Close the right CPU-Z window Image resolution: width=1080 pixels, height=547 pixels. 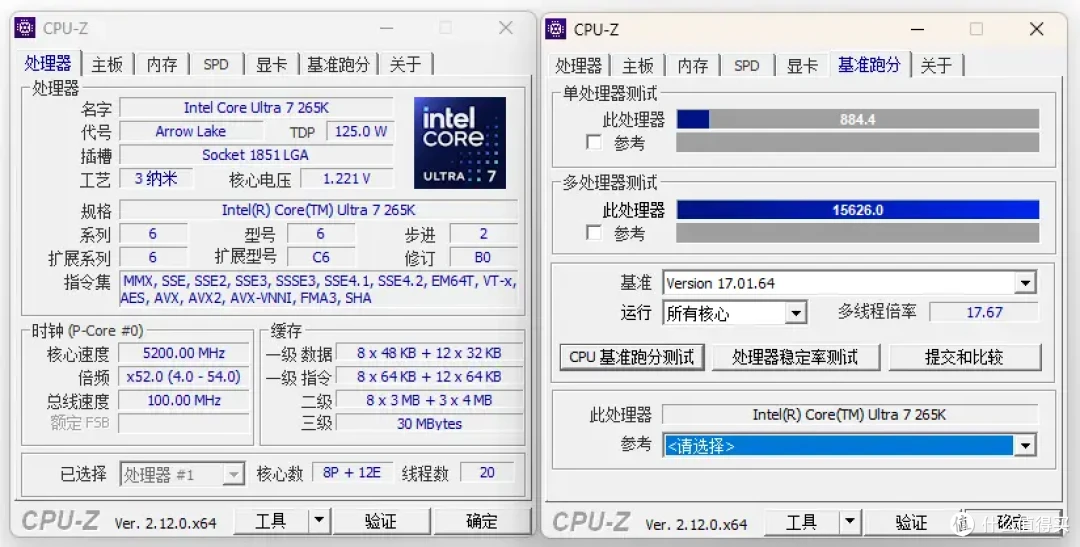(x=1037, y=28)
